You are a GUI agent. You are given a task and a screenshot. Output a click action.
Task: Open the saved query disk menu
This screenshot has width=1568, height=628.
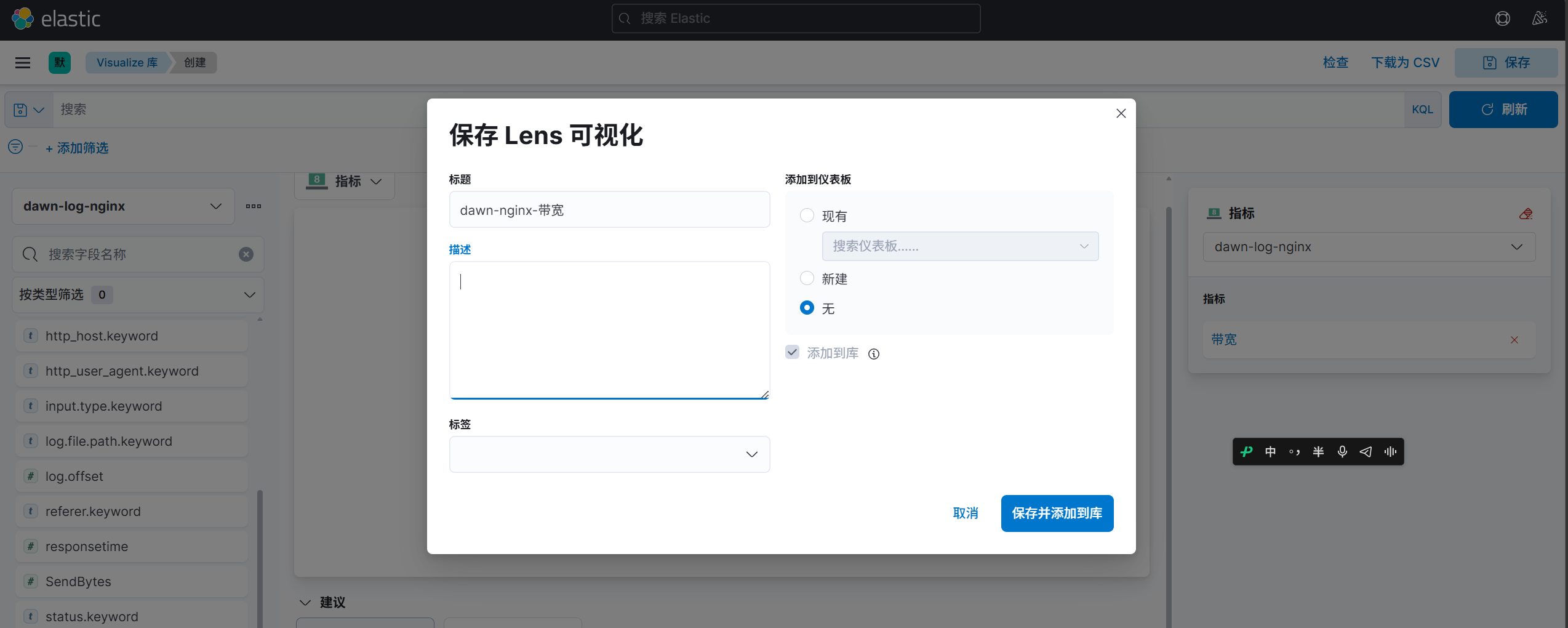[29, 110]
